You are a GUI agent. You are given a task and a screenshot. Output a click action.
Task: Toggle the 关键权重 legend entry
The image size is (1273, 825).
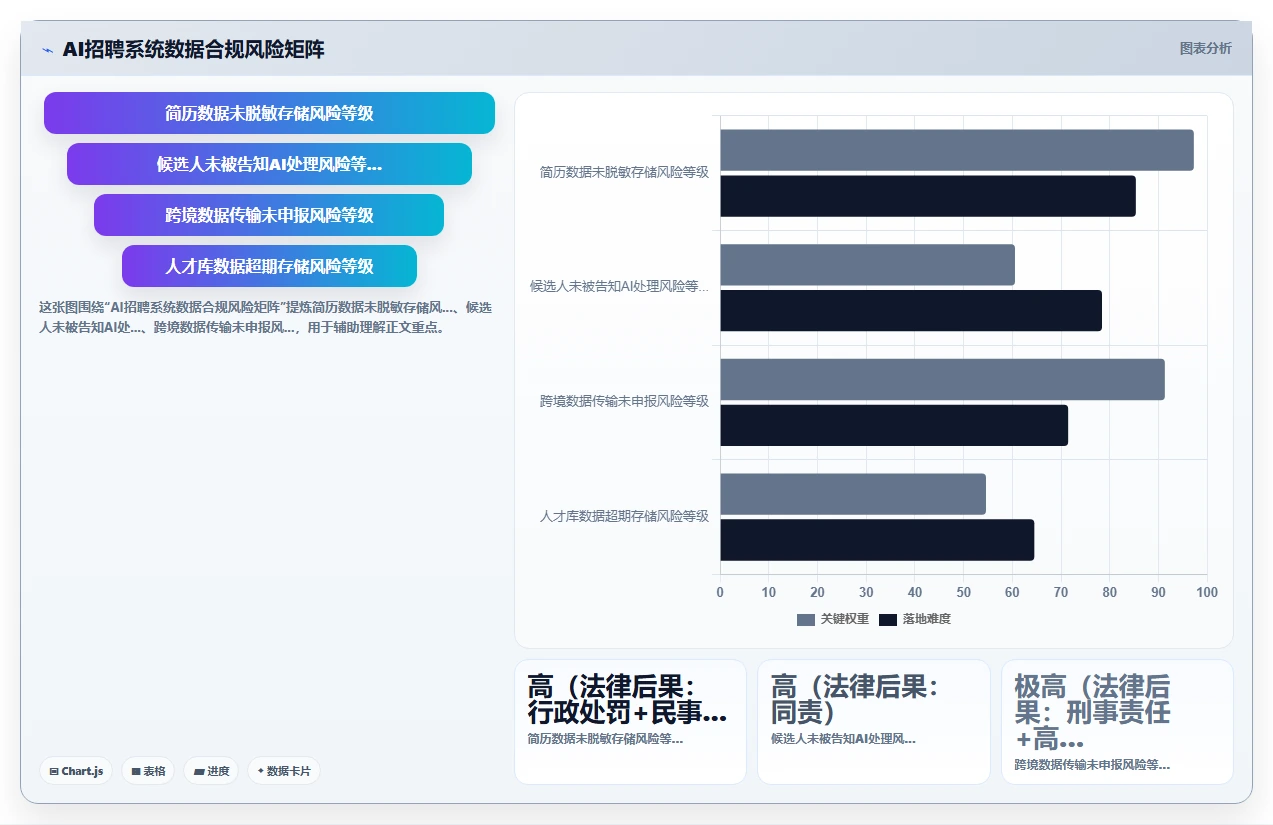833,619
